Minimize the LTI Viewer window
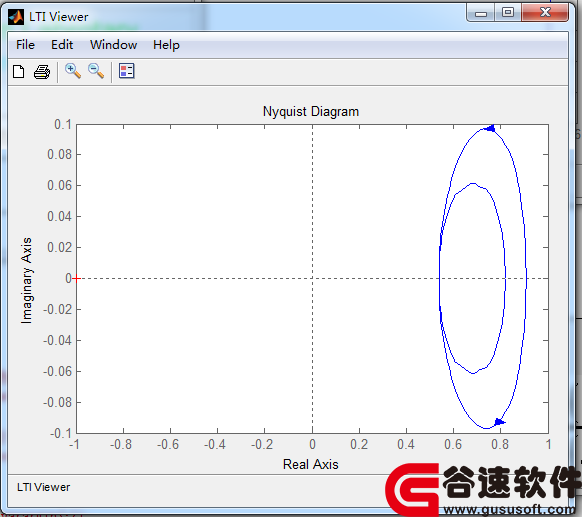 481,13
